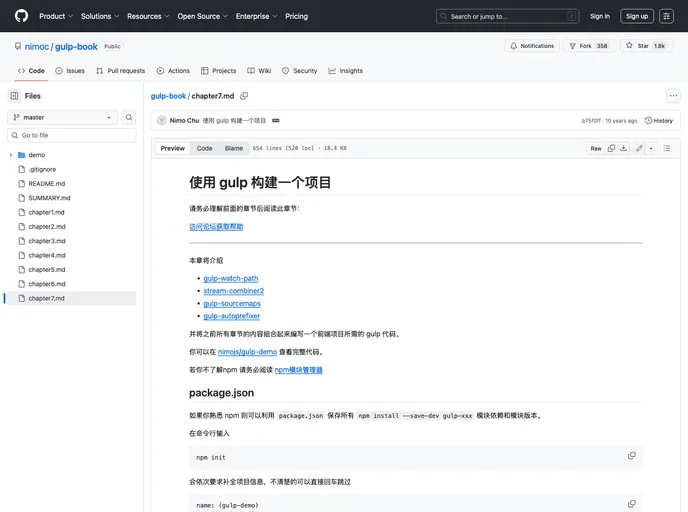Open the gulp-book repository link
Image resolution: width=688 pixels, height=512 pixels.
point(76,47)
